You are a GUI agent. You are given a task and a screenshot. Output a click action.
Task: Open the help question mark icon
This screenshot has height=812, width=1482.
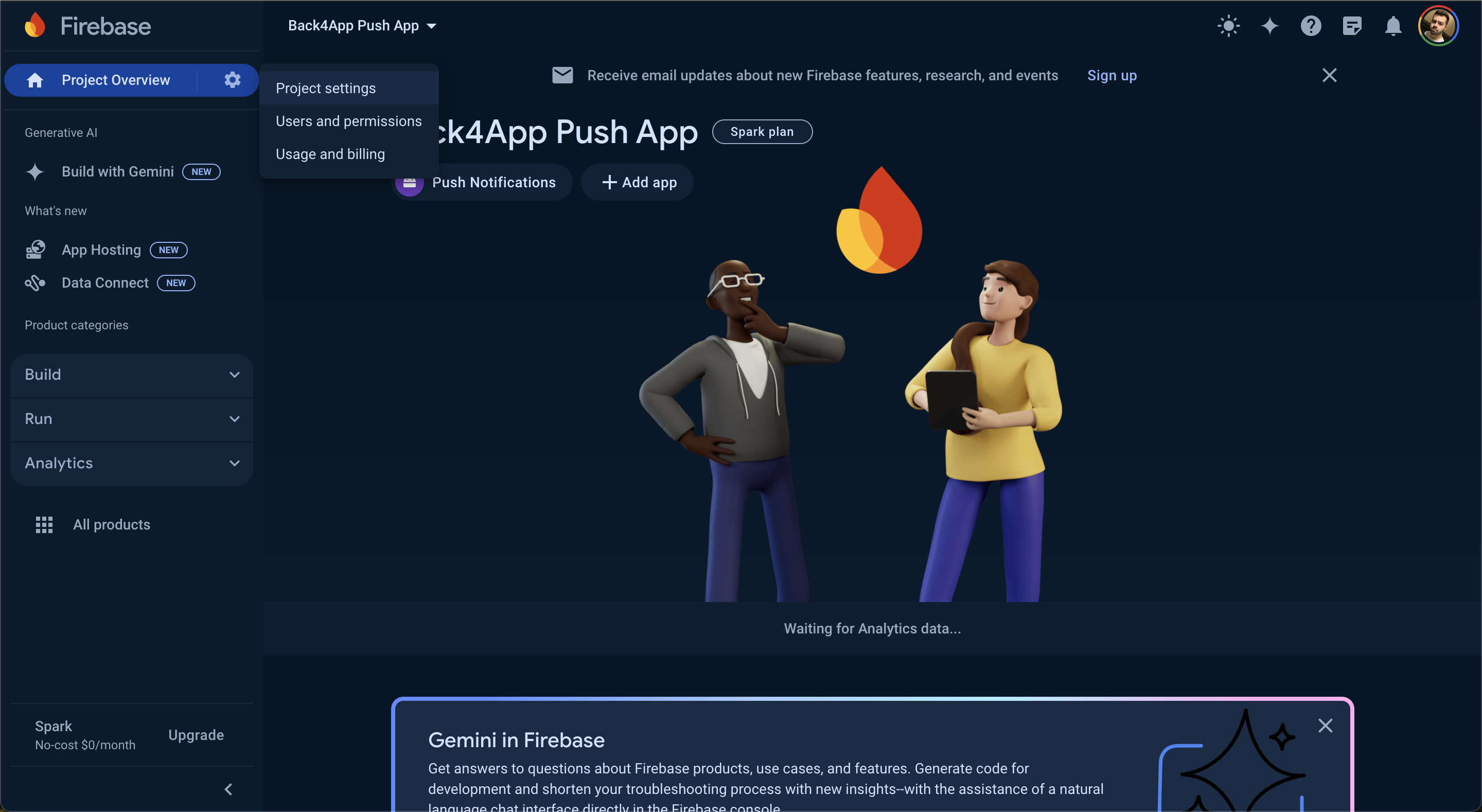[x=1311, y=26]
